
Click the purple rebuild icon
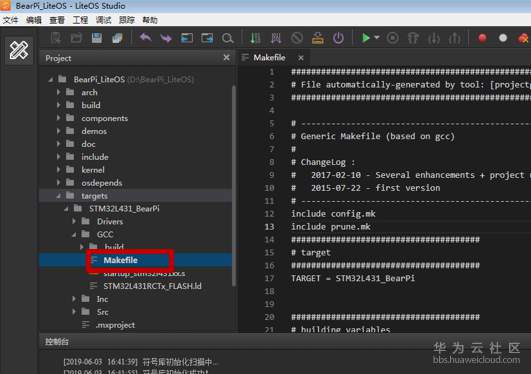(276, 38)
